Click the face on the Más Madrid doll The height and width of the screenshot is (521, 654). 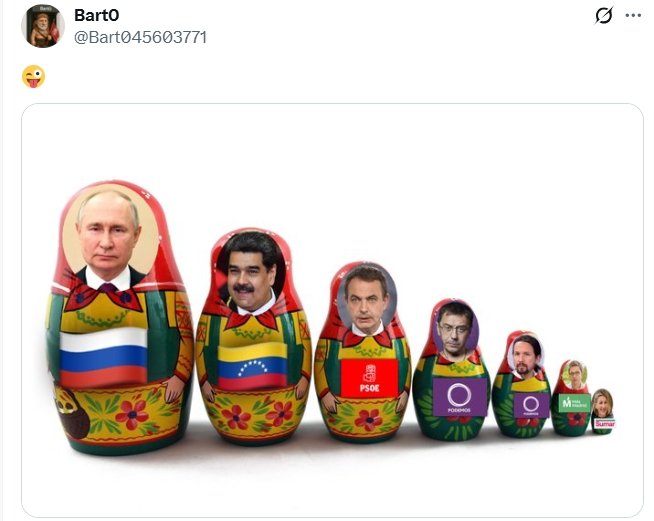pos(575,374)
